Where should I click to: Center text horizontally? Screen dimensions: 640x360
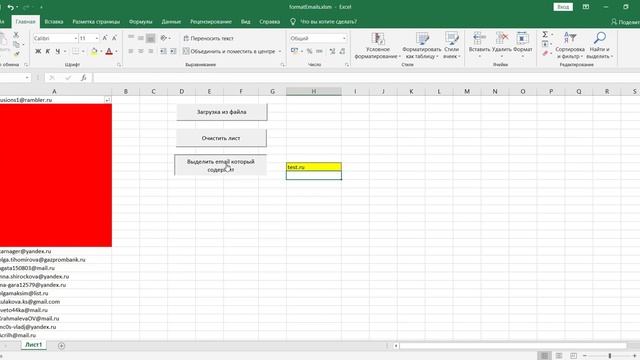click(x=141, y=51)
